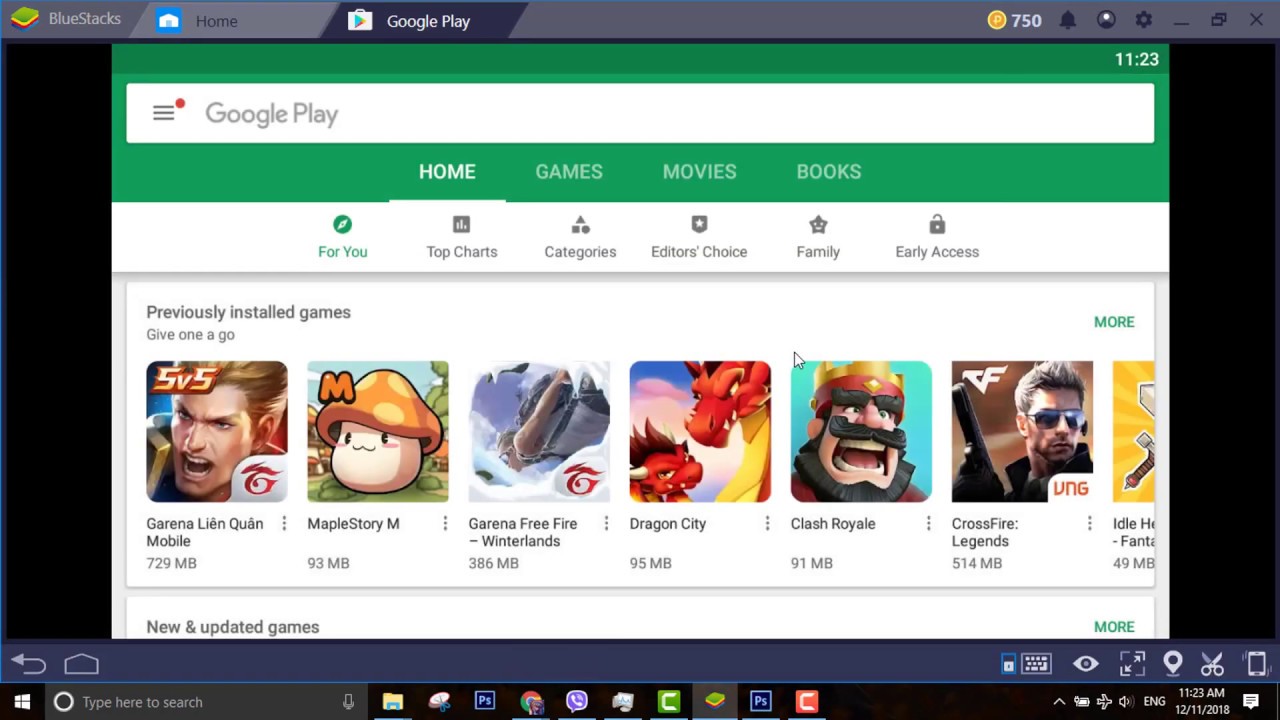
Task: Open the CrossFire: Legends app icon
Action: 1022,432
